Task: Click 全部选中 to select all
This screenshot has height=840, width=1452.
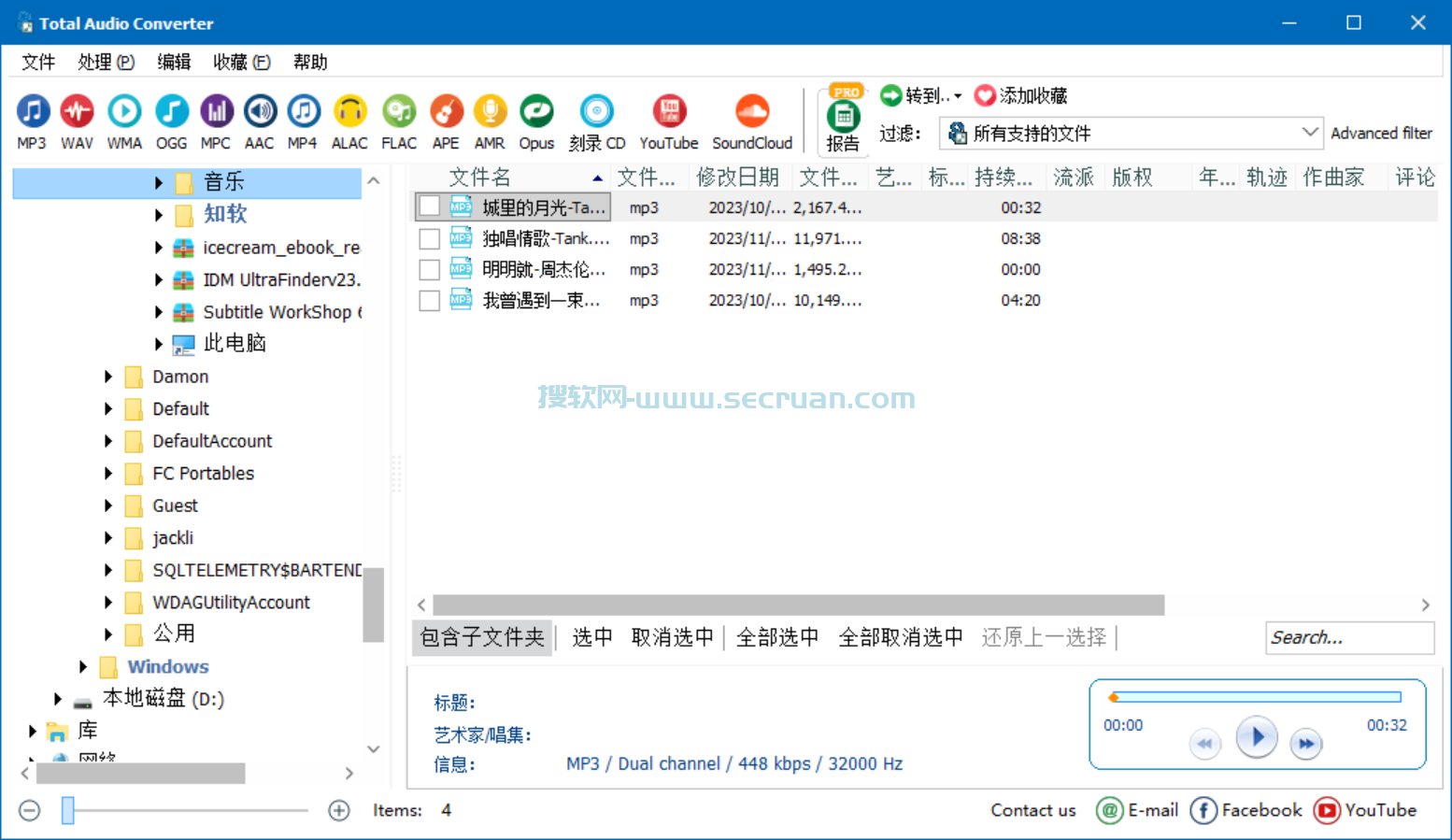Action: 777,637
